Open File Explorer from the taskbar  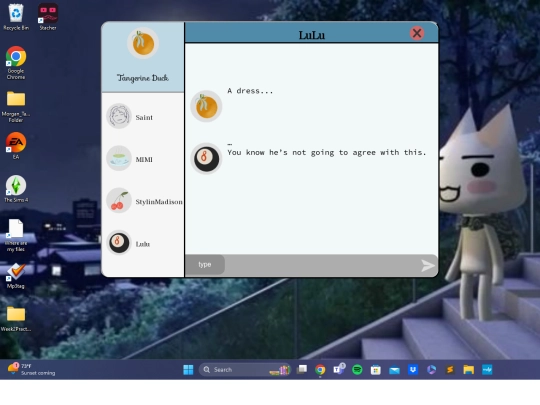coord(468,370)
